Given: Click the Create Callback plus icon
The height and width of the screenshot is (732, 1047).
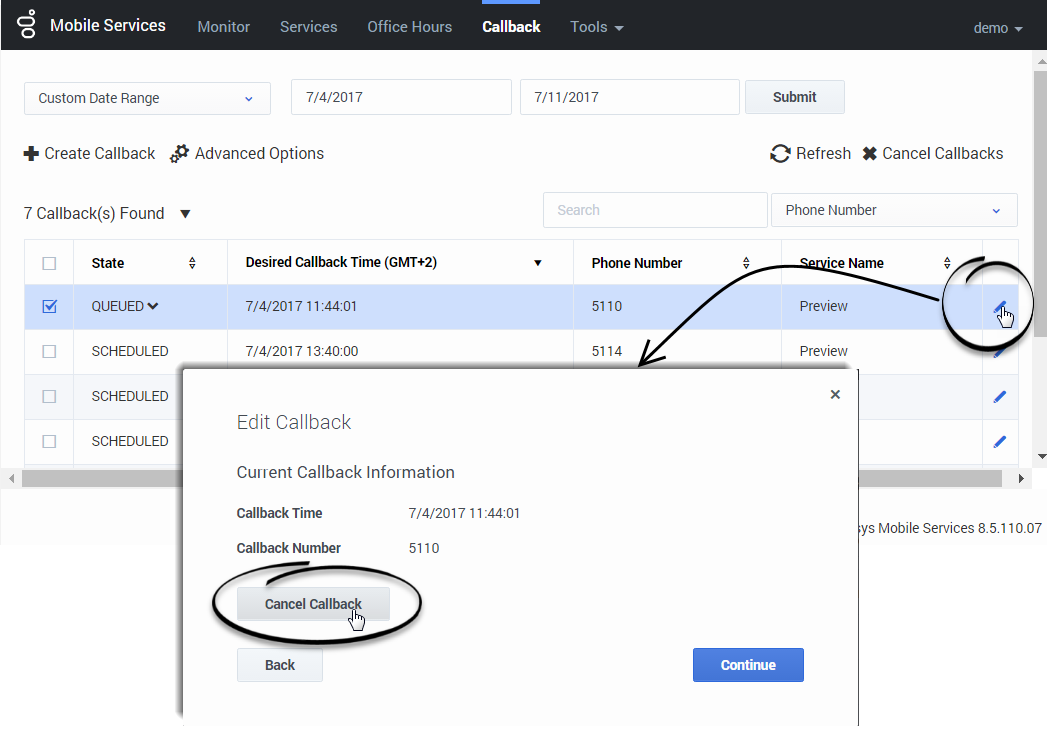Looking at the screenshot, I should [x=31, y=154].
